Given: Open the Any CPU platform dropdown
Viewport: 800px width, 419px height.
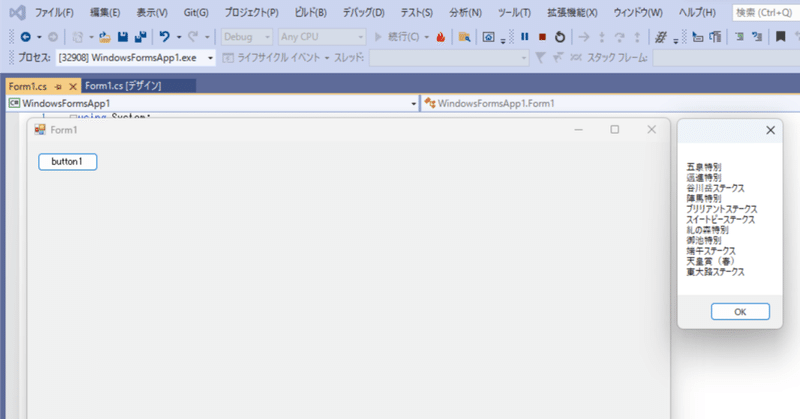Looking at the screenshot, I should [322, 37].
